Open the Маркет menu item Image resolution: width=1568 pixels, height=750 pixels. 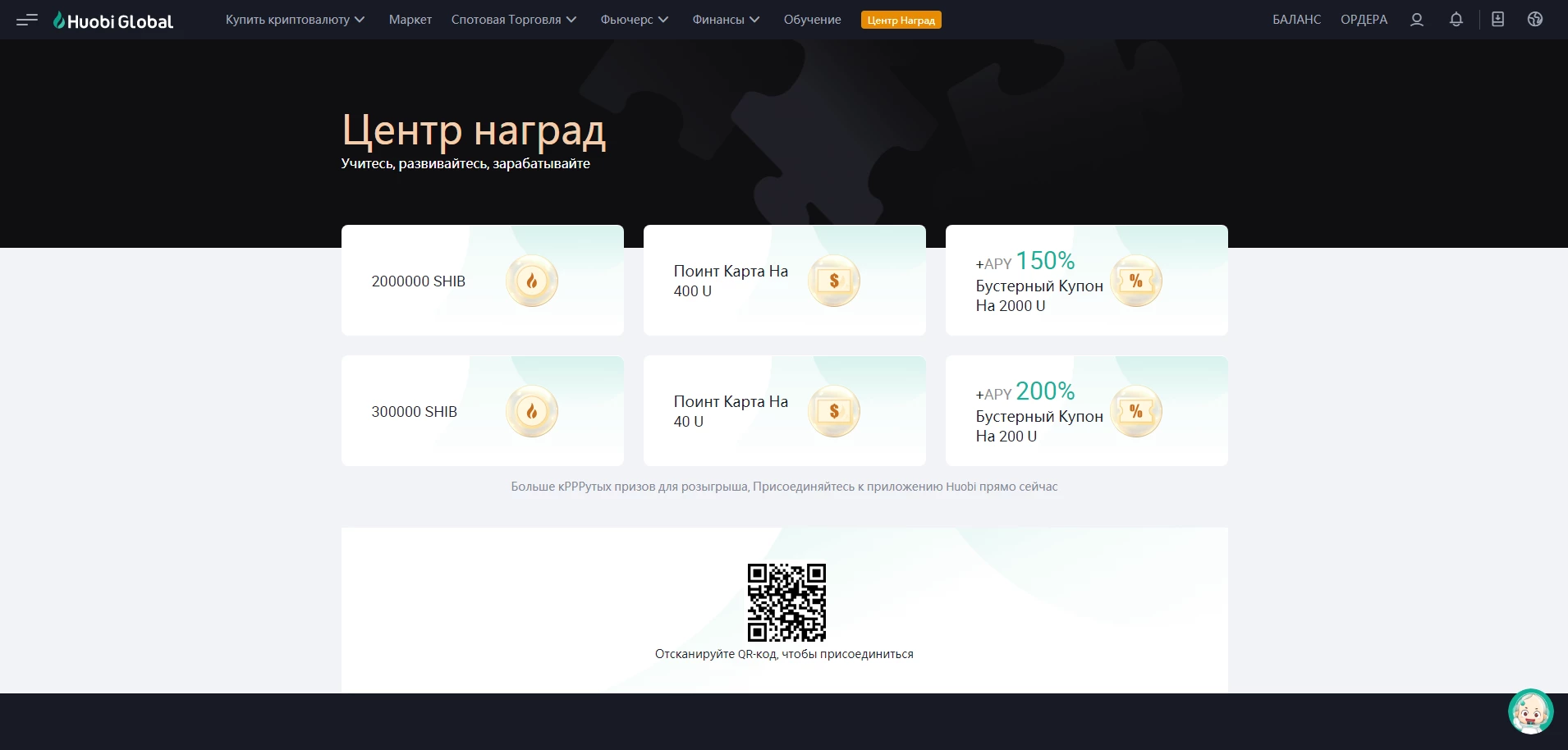click(410, 20)
